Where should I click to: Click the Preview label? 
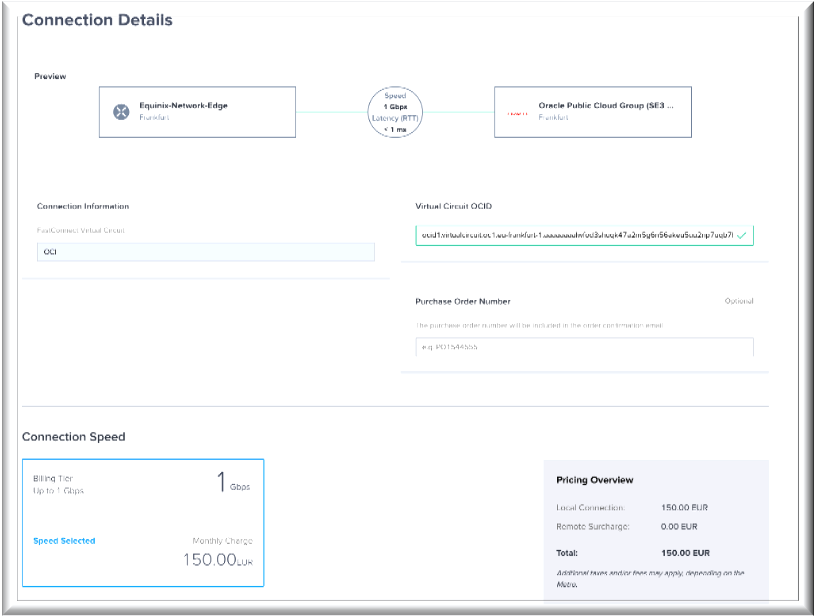pyautogui.click(x=50, y=76)
